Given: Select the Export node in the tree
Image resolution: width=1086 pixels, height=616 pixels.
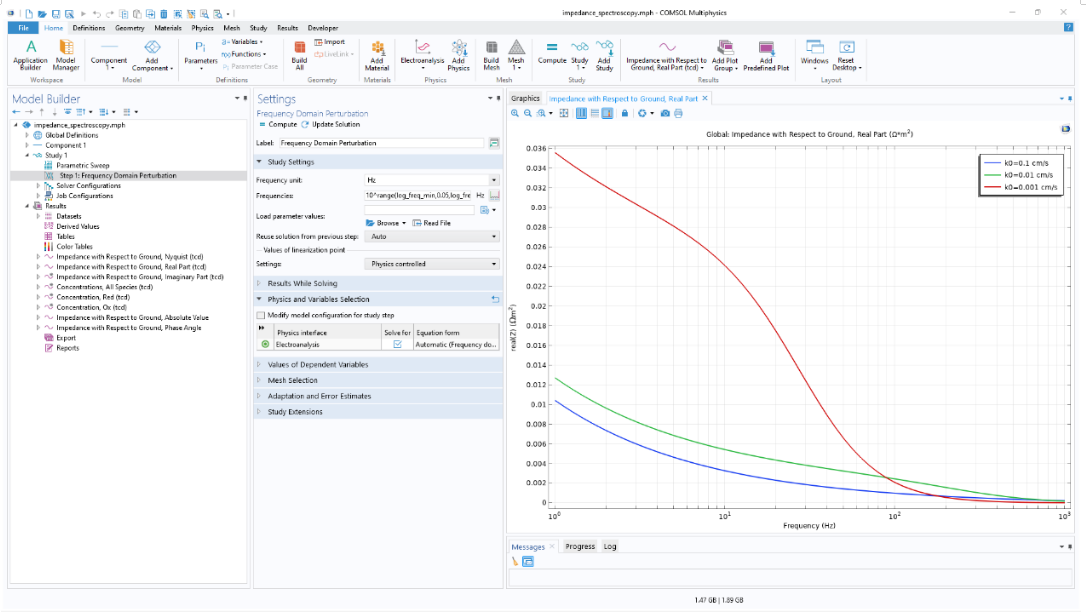Looking at the screenshot, I should pyautogui.click(x=66, y=338).
